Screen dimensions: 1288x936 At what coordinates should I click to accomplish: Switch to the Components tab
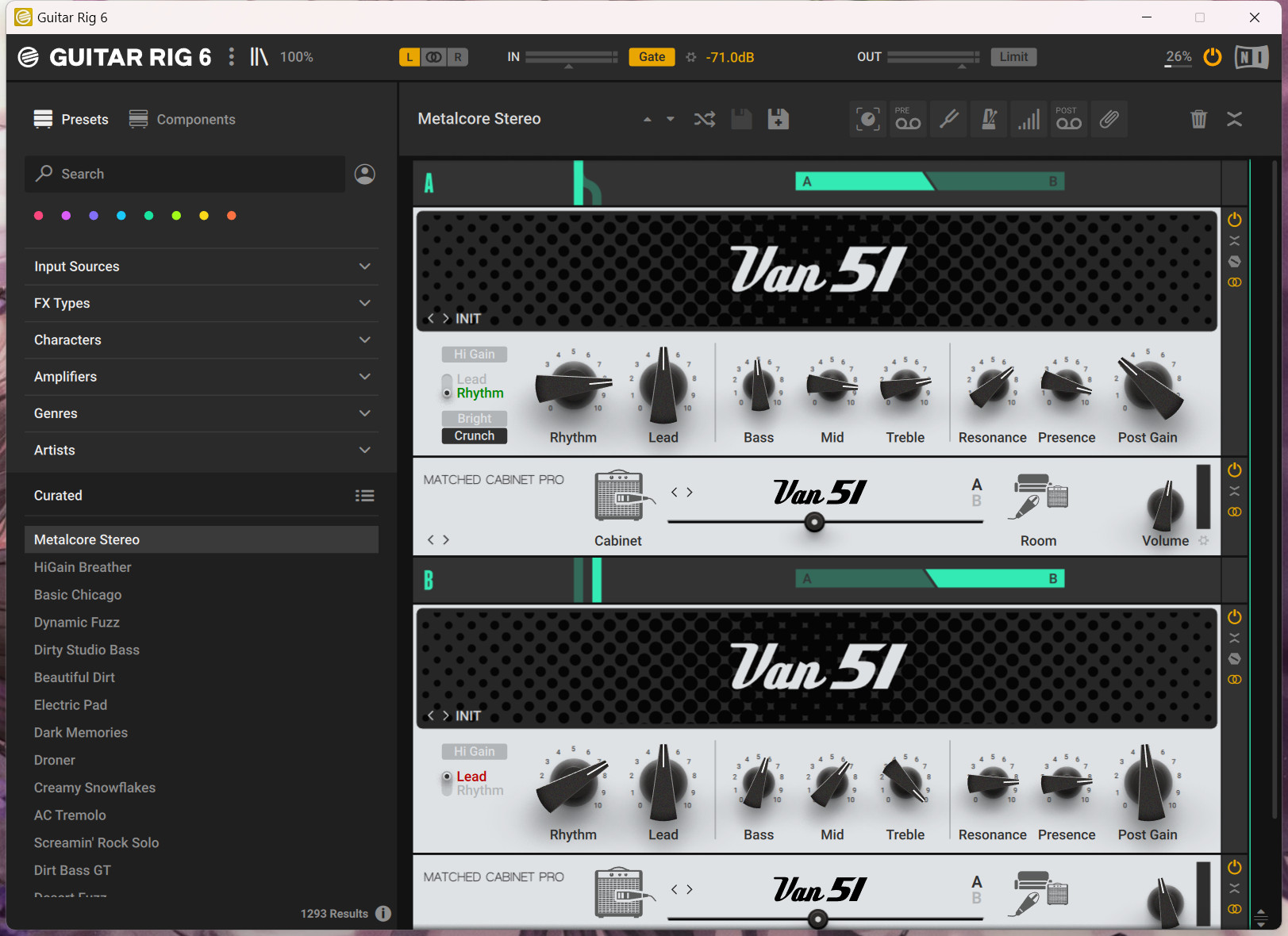[183, 119]
